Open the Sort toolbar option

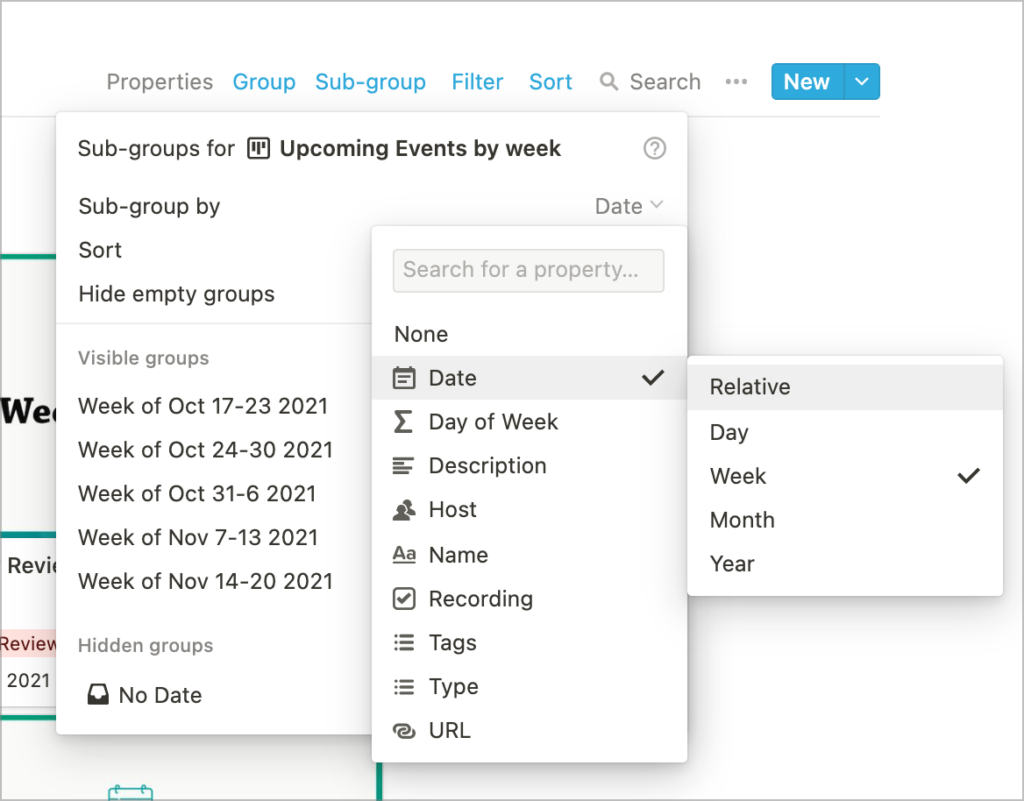tap(551, 82)
